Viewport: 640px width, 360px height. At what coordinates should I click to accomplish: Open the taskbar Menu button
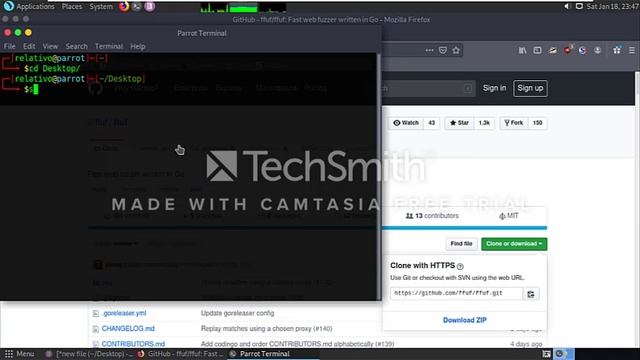19,354
